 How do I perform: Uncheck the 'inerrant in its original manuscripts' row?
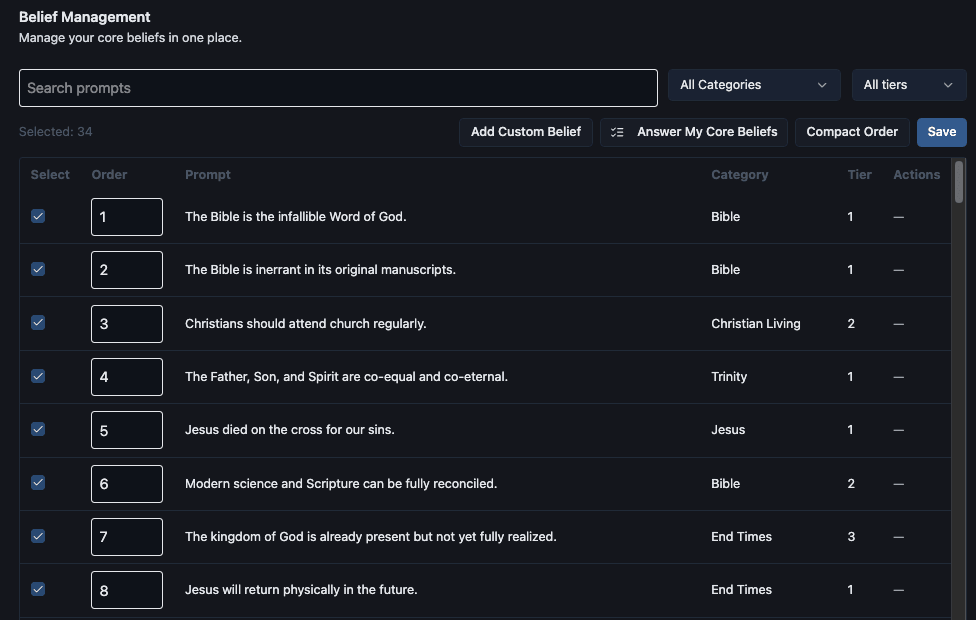click(x=38, y=269)
